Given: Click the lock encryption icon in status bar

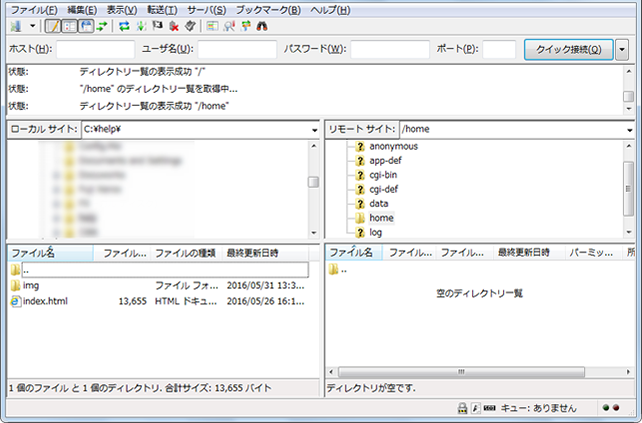Looking at the screenshot, I should (462, 408).
